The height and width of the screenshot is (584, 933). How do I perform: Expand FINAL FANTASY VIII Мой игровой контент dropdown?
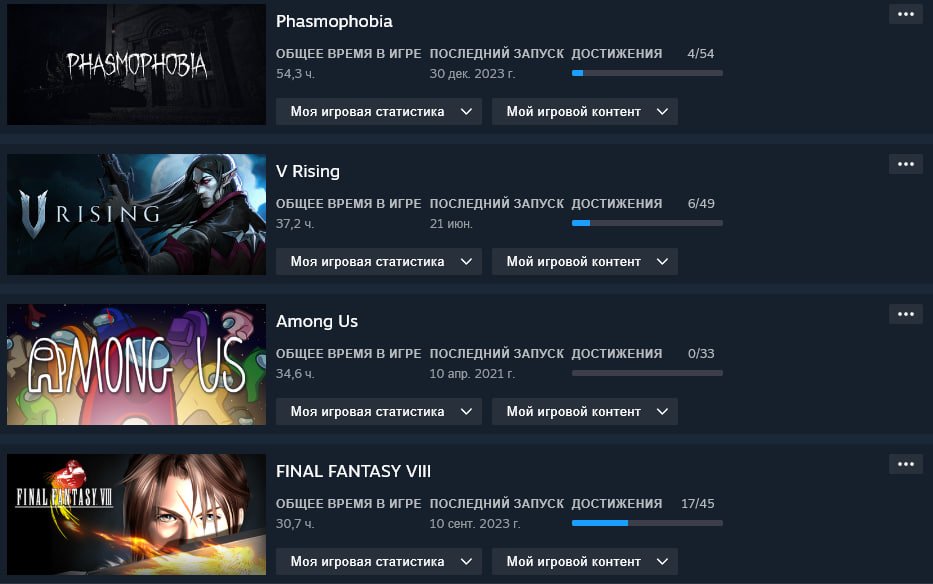584,562
